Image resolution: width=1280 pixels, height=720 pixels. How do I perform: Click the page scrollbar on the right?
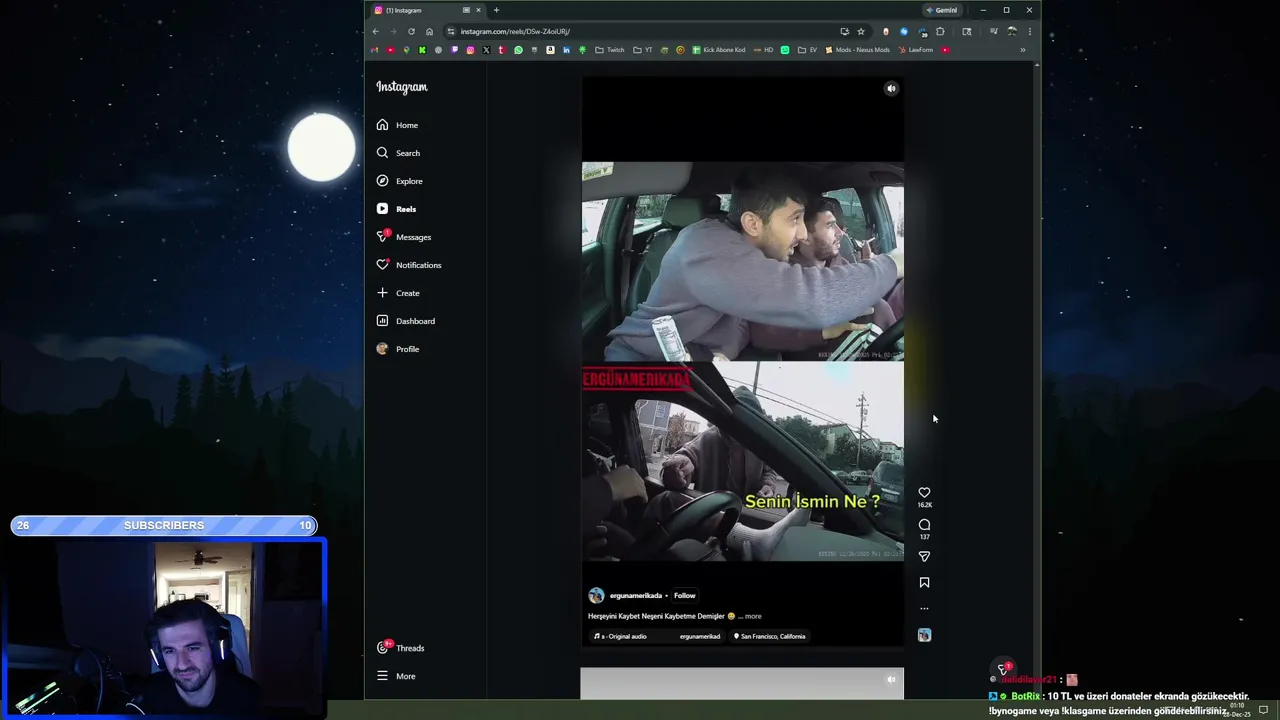tap(1036, 380)
